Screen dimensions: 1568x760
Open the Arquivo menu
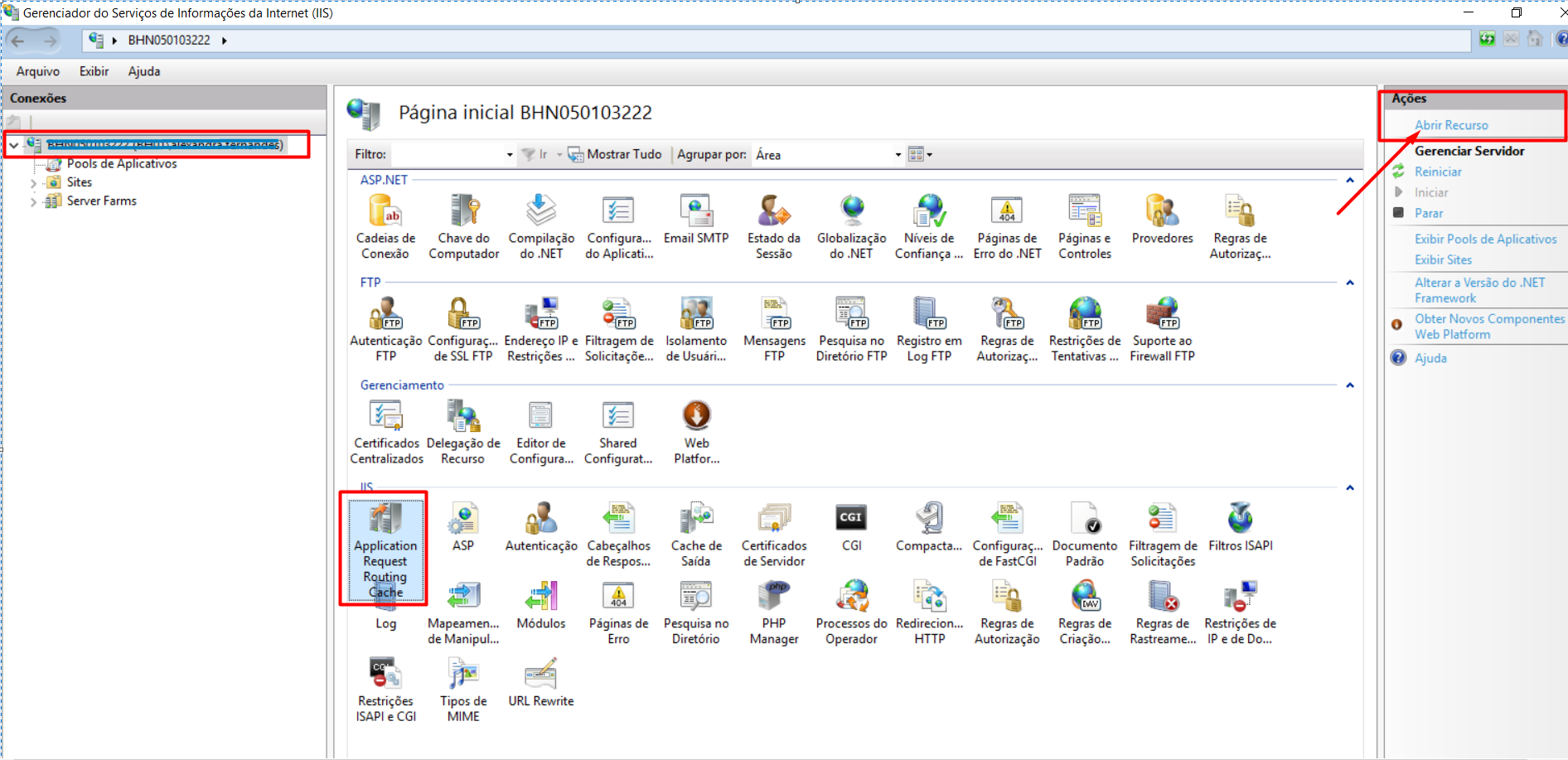click(38, 71)
